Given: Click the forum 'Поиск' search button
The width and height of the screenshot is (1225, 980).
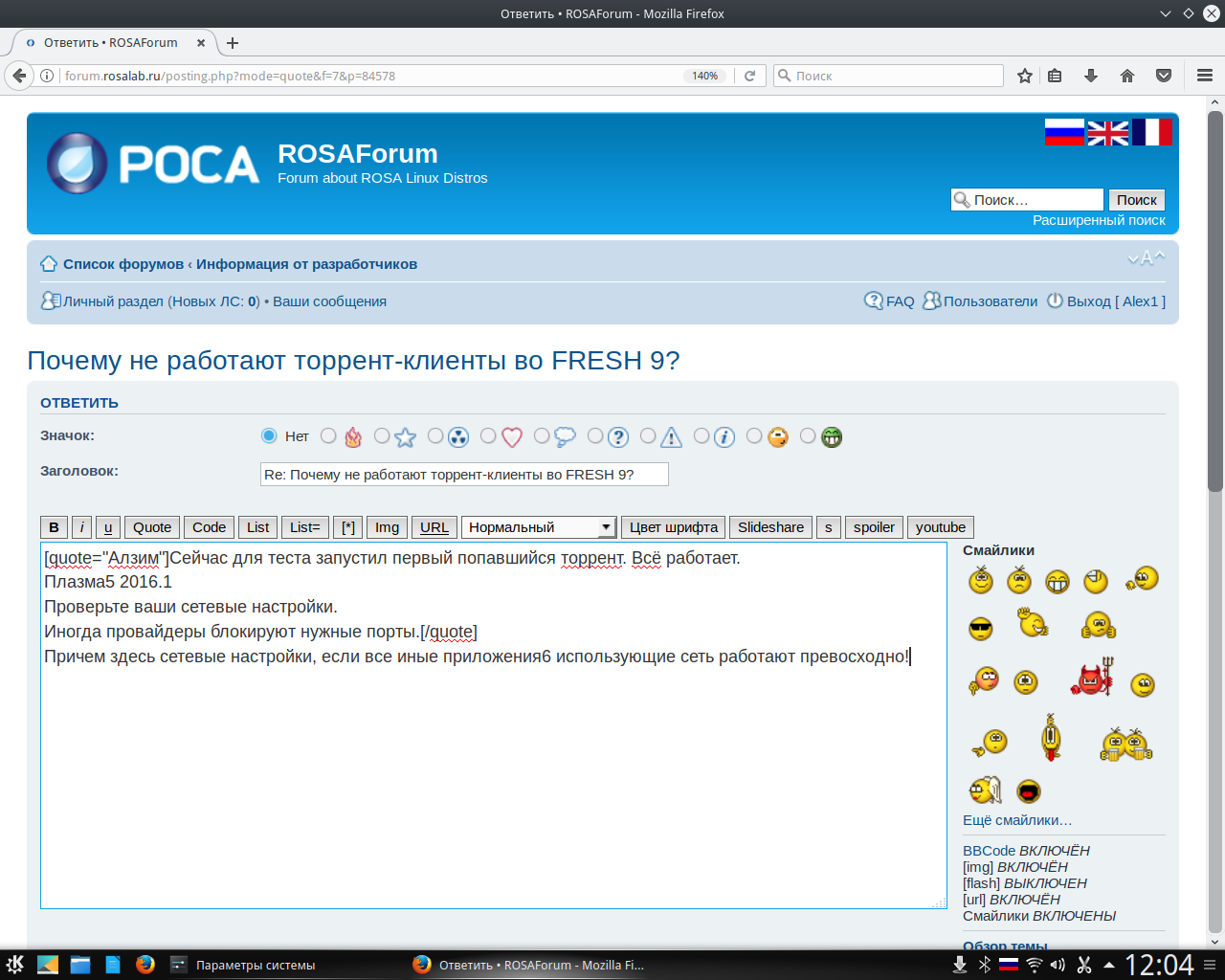Looking at the screenshot, I should (1137, 200).
